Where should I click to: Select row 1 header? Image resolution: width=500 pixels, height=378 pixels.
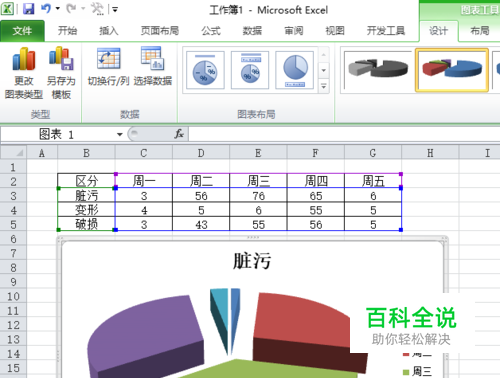[13, 167]
